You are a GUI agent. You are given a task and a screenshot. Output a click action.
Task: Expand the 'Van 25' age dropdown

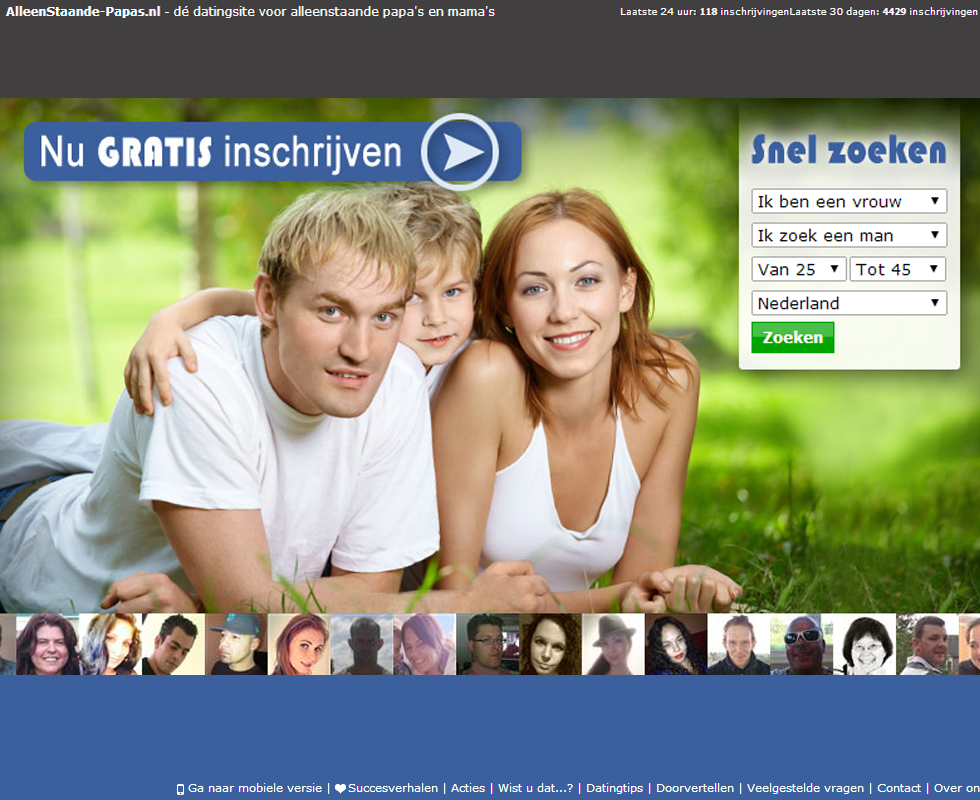(798, 269)
